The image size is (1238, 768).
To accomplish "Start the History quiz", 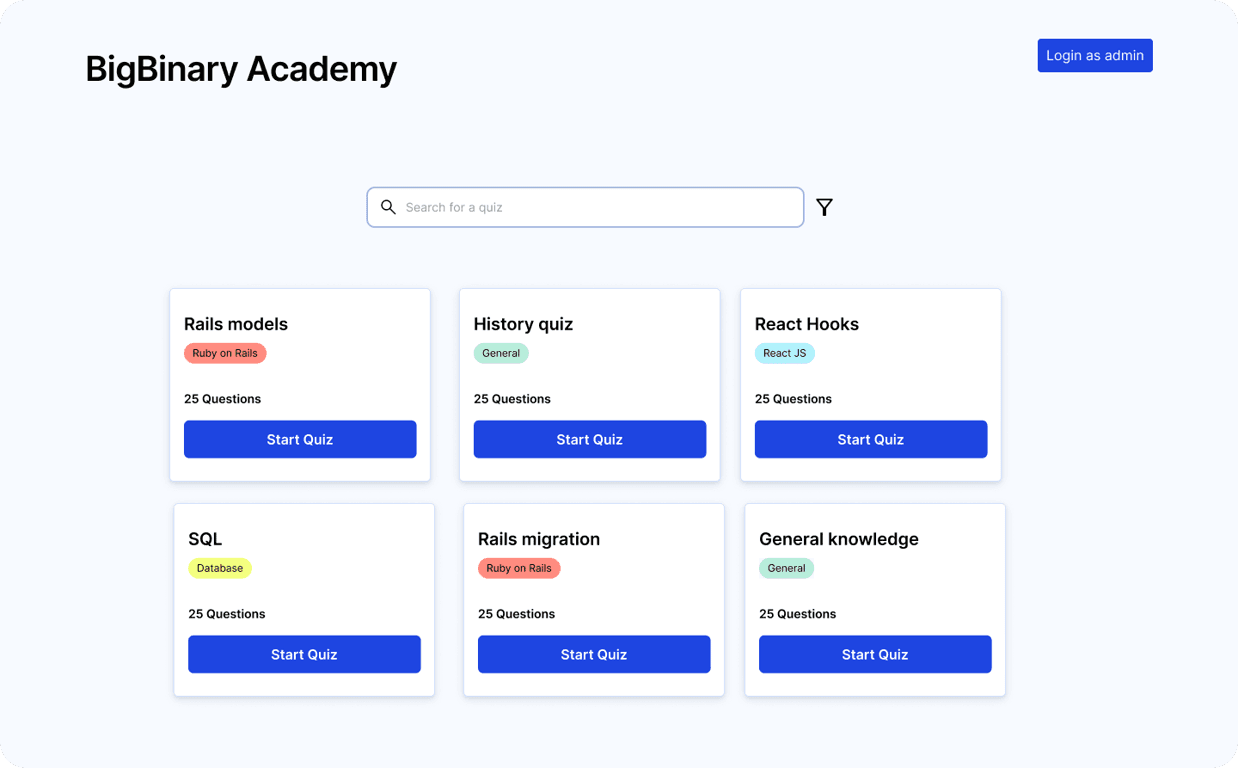I will pos(589,439).
